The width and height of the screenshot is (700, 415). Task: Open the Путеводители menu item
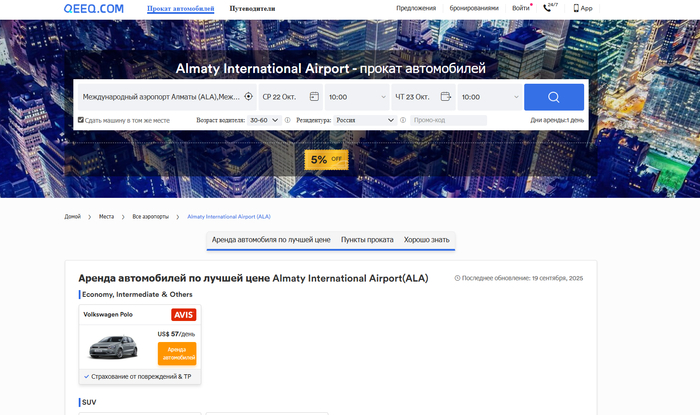click(x=252, y=8)
